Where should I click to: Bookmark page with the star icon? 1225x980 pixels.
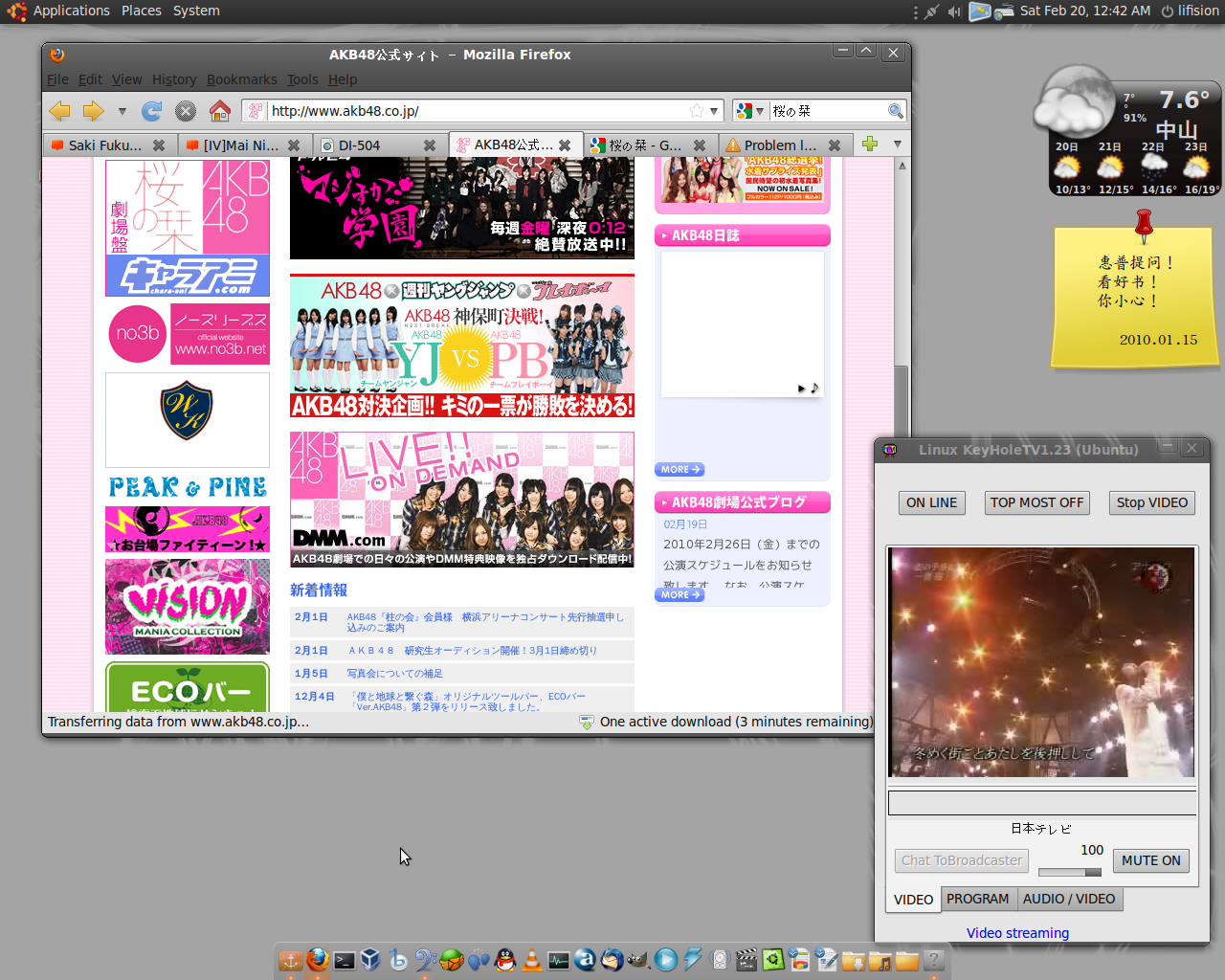697,111
